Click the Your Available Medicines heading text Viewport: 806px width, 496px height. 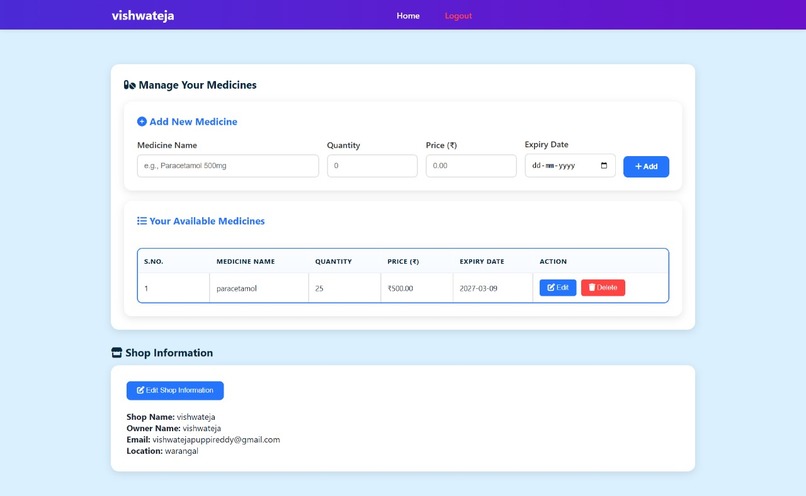[x=207, y=221]
